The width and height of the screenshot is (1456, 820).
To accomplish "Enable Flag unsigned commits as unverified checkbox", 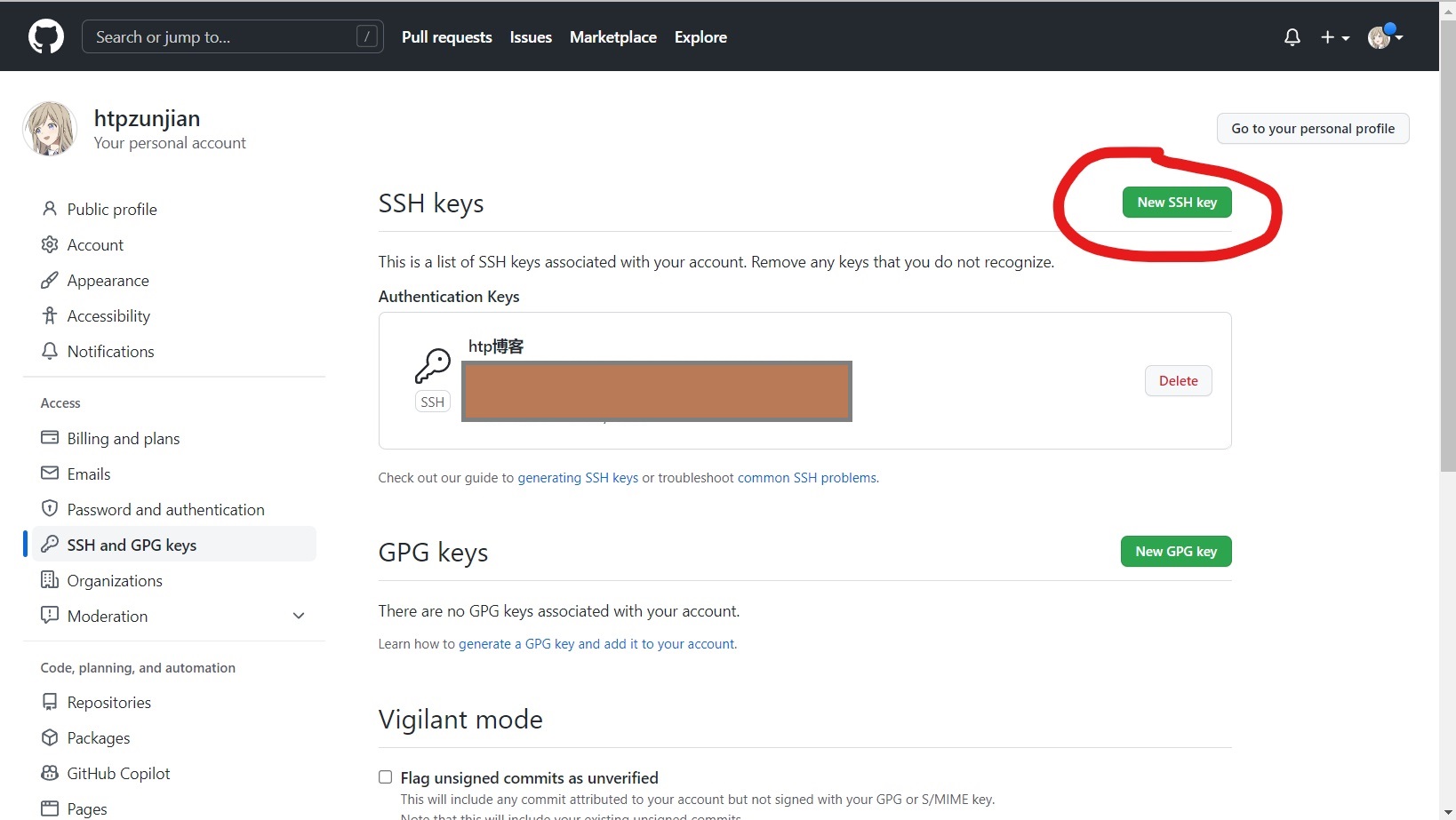I will [385, 777].
